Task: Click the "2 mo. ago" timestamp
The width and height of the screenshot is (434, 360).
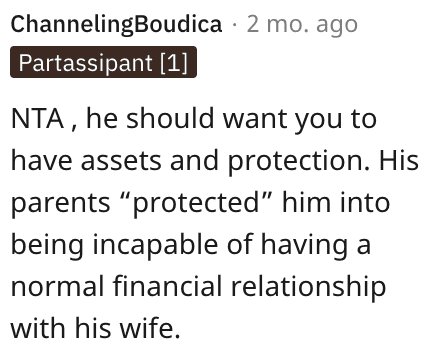Action: (302, 24)
